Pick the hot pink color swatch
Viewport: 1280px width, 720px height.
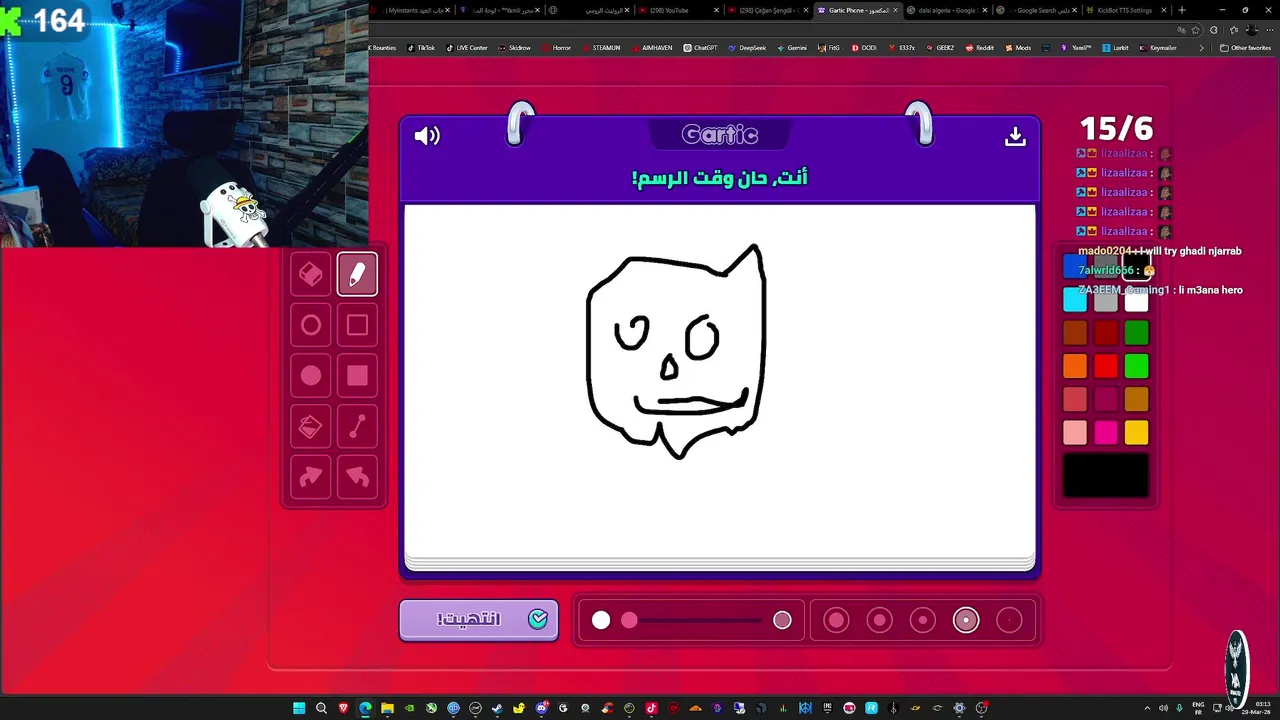1106,432
